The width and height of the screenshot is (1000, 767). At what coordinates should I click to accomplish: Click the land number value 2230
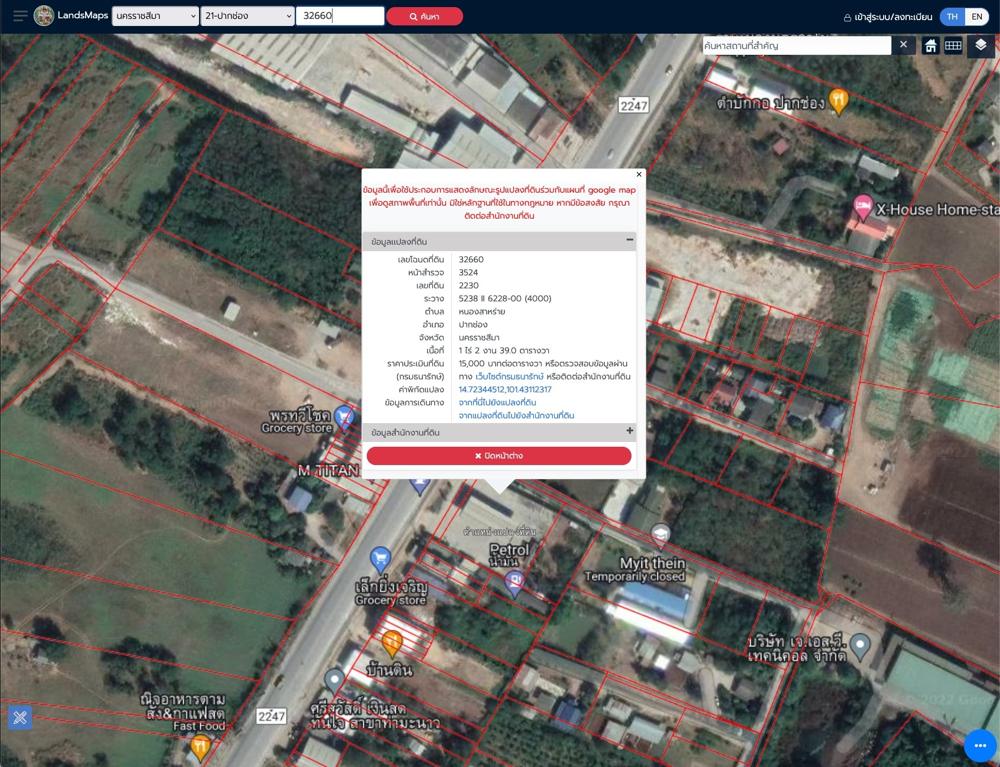[469, 286]
